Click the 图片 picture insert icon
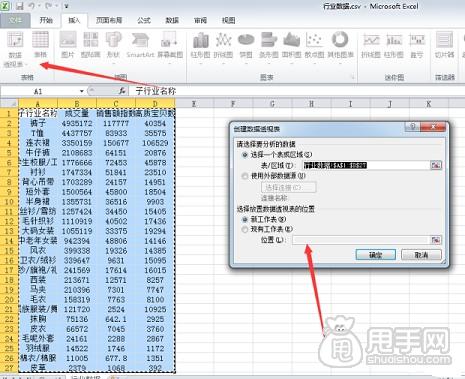This screenshot has height=379, width=465. (68, 45)
